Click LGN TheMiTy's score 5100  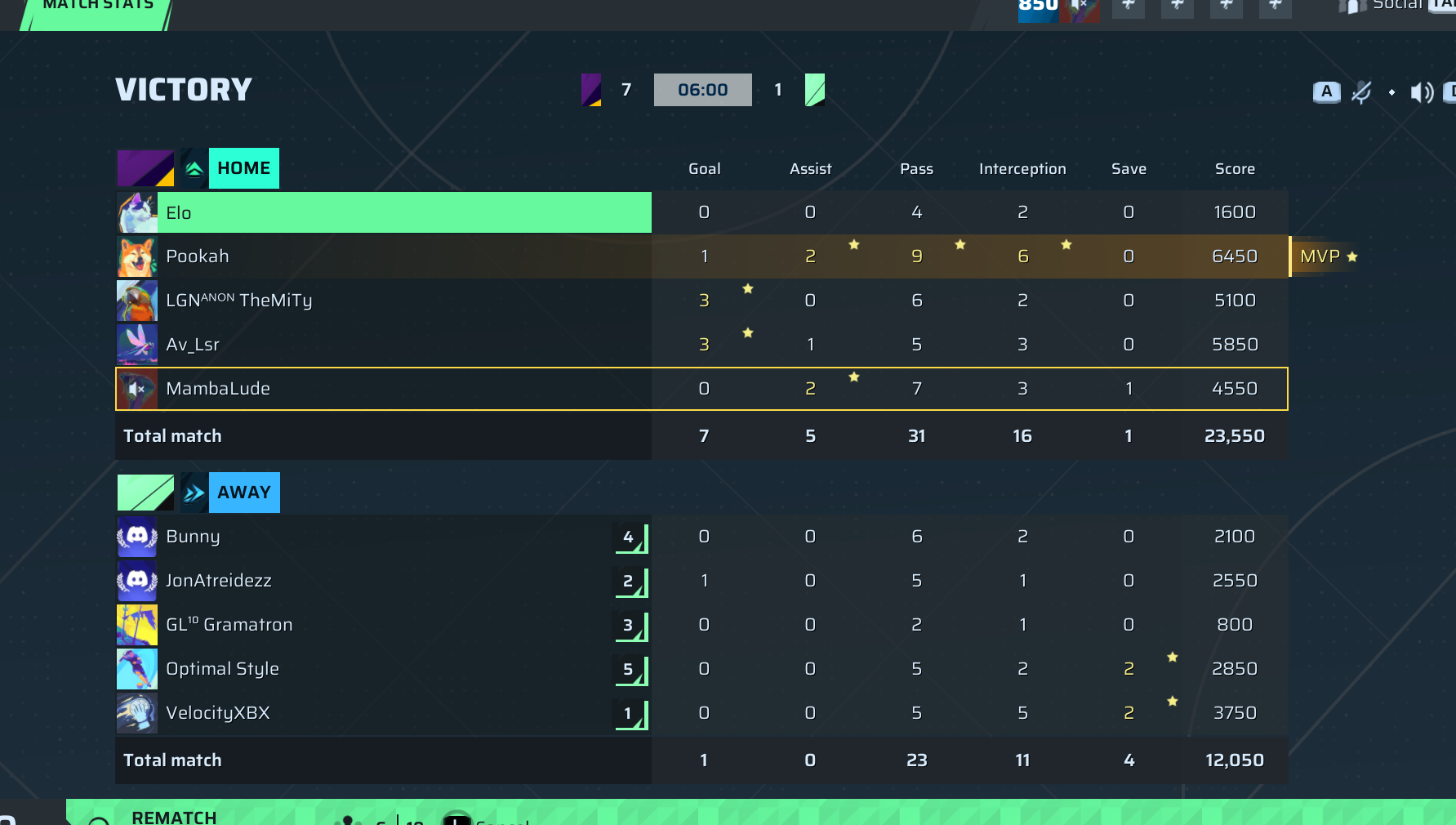[x=1235, y=301]
